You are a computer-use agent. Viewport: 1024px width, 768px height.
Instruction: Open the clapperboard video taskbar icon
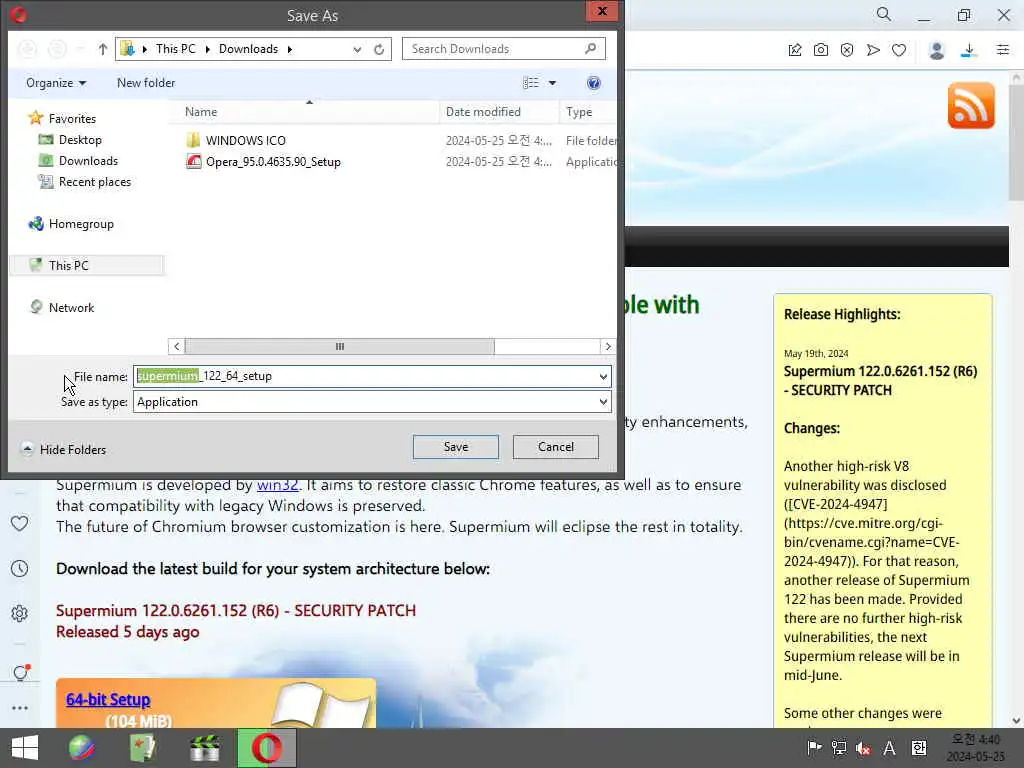click(204, 748)
